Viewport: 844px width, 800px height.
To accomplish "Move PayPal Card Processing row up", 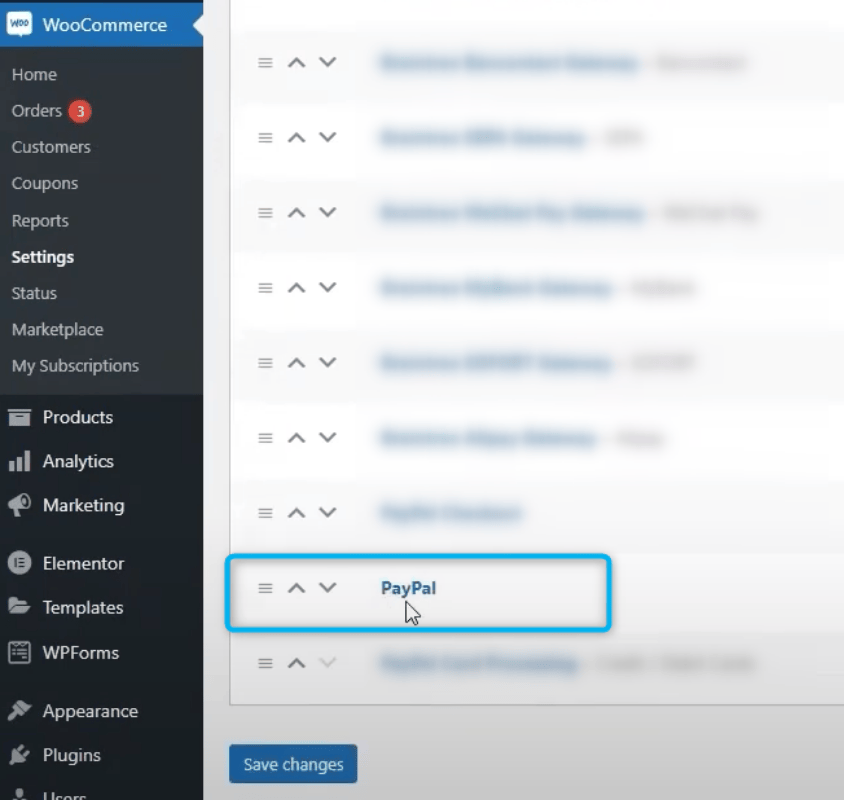I will [x=296, y=663].
